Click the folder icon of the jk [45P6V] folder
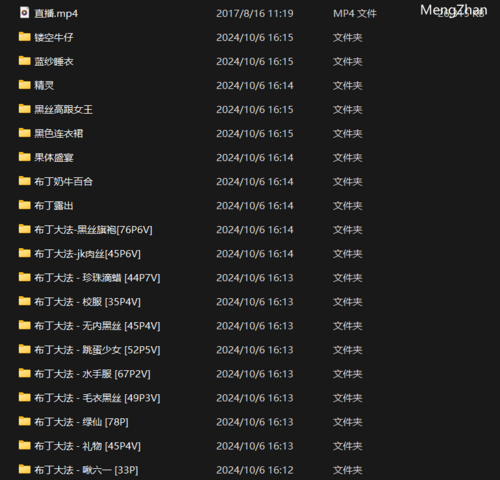 click(24, 253)
